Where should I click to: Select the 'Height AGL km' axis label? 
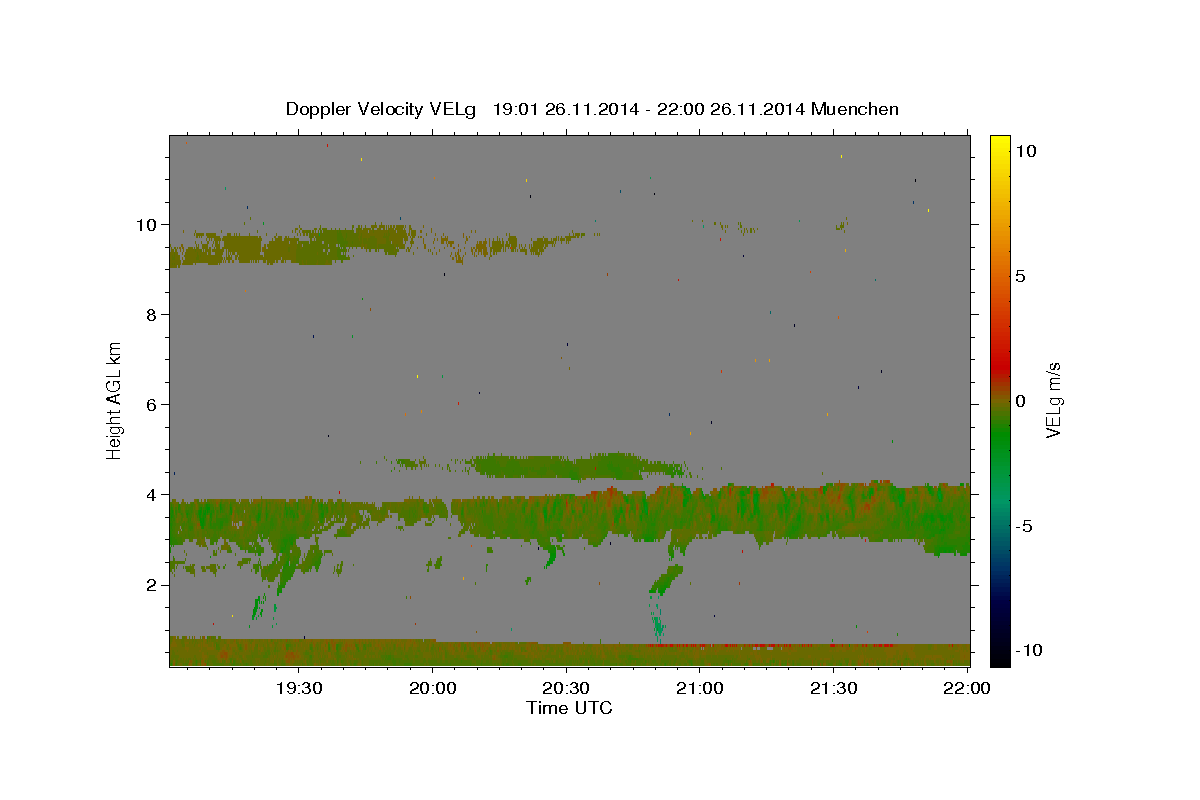click(x=115, y=400)
